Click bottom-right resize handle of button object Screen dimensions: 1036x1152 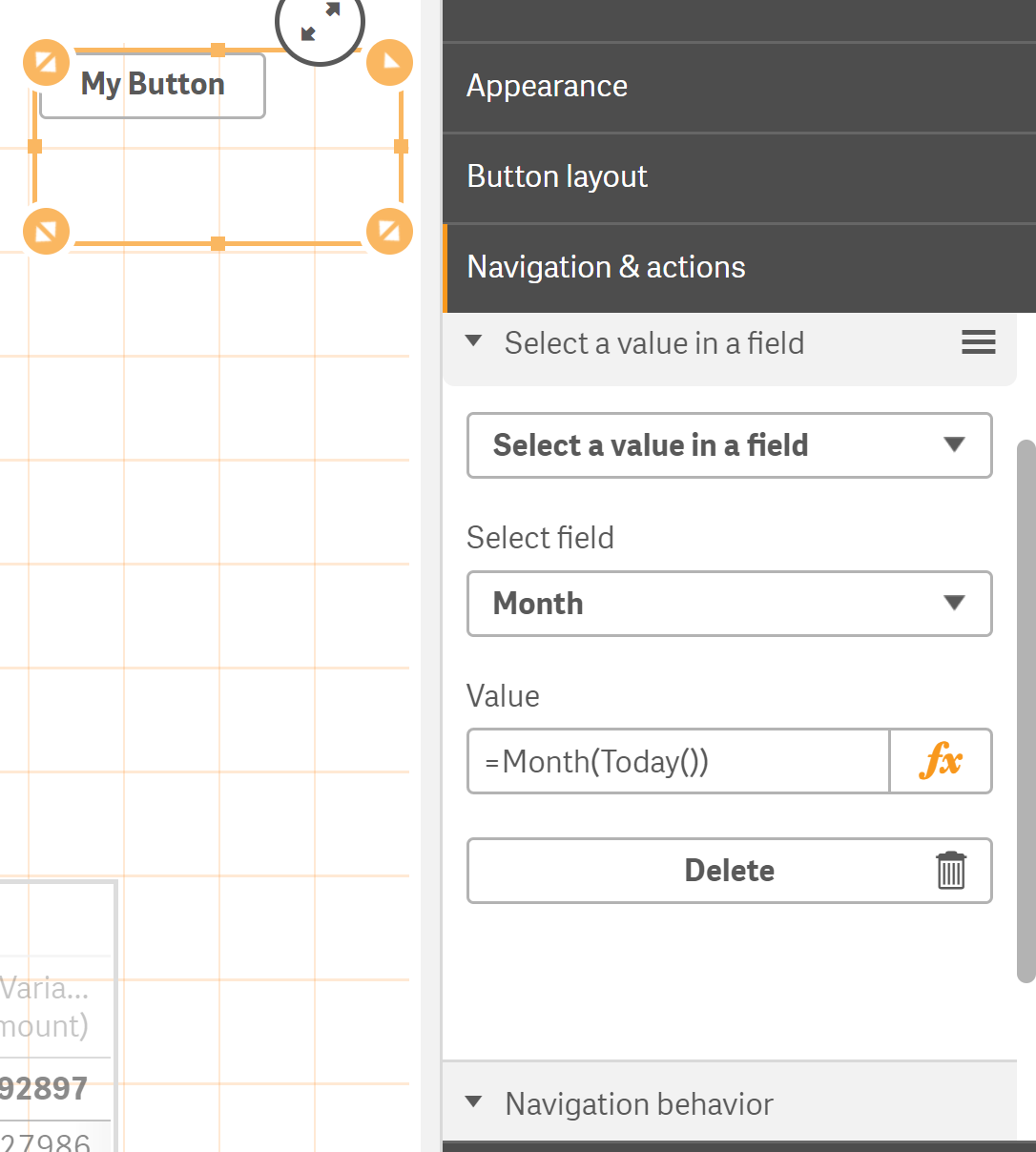pyautogui.click(x=389, y=232)
